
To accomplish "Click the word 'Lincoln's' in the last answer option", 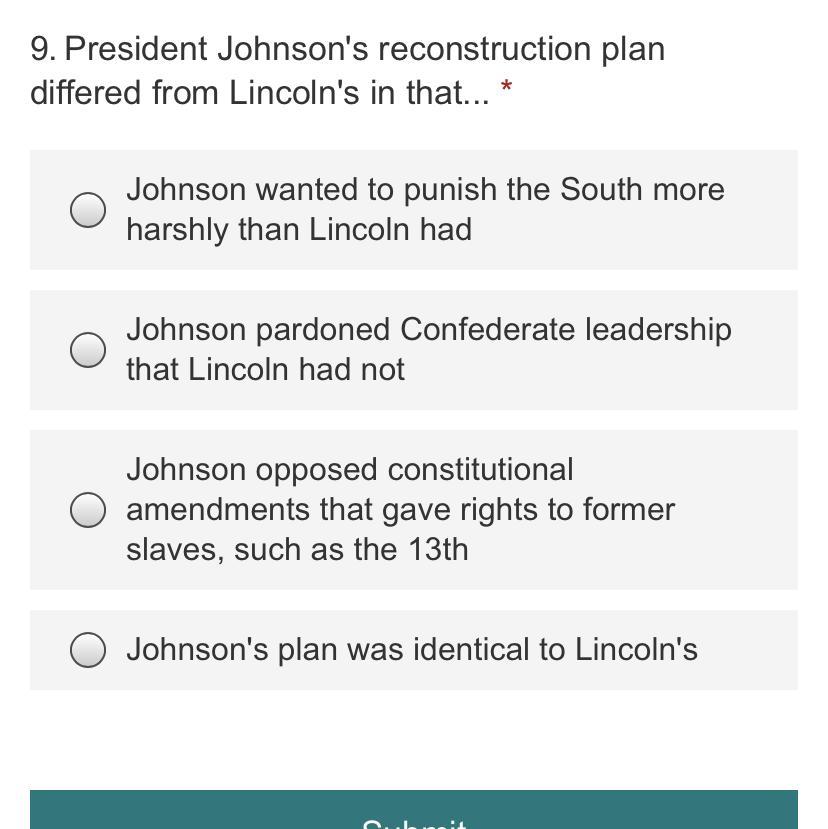I will (x=636, y=649).
